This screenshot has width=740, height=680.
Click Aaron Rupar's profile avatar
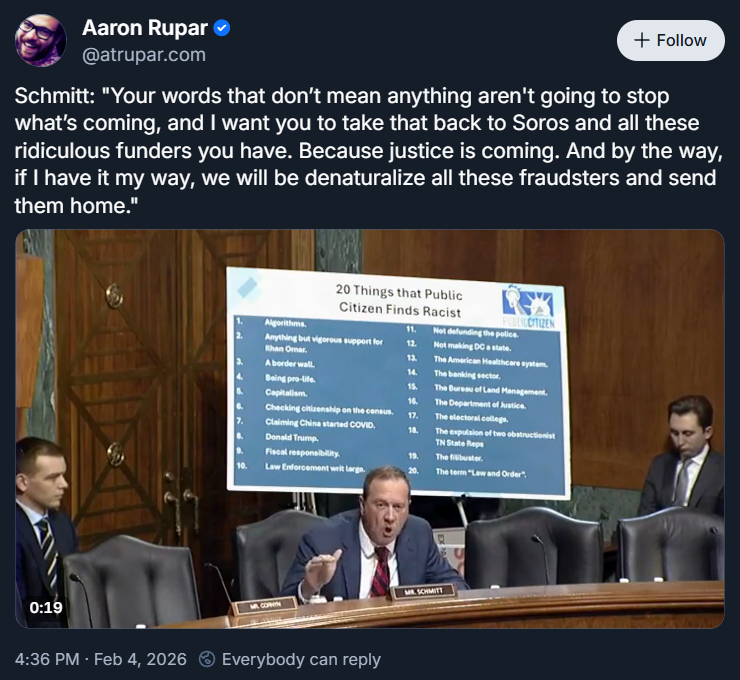pyautogui.click(x=41, y=41)
